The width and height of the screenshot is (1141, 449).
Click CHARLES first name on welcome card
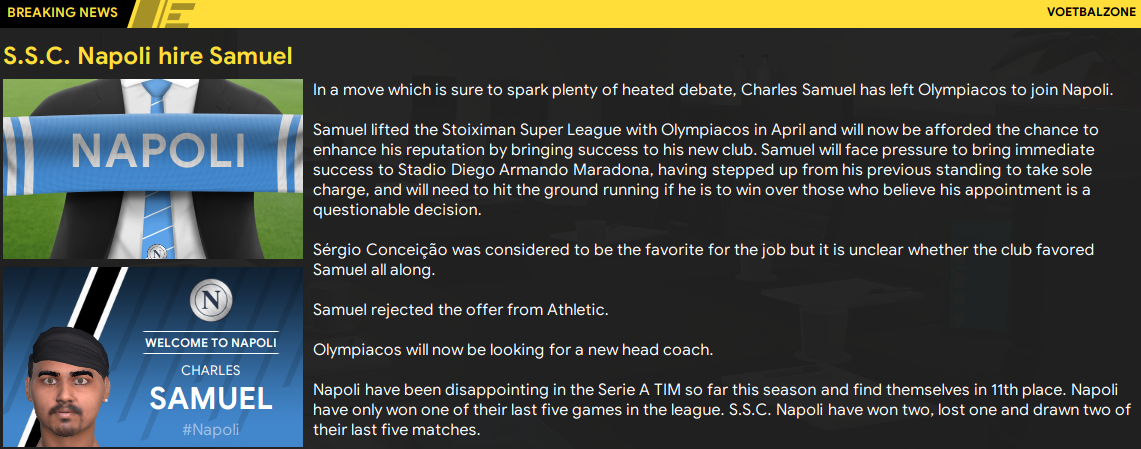210,370
